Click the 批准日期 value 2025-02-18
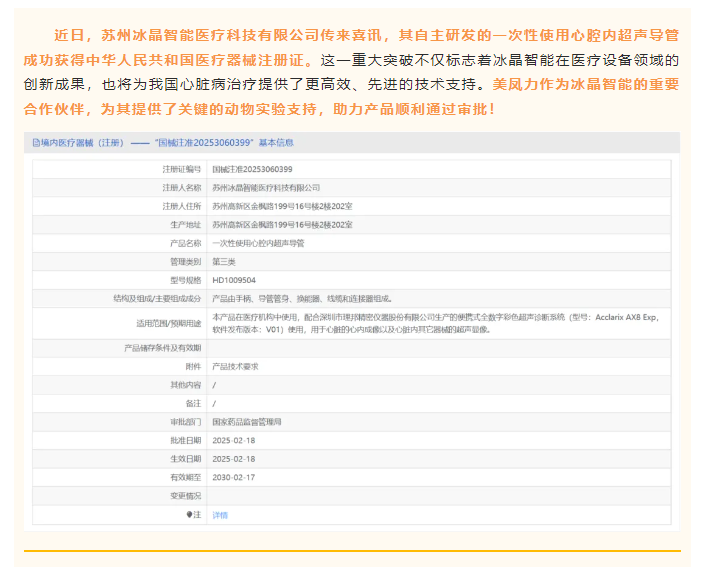The width and height of the screenshot is (705, 568). [233, 440]
